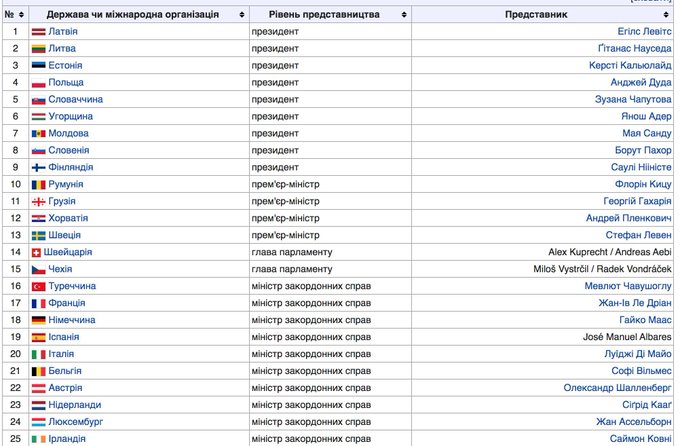680x446 pixels.
Task: Open Жан-Ів Ле Дріан representative link
Action: [x=635, y=303]
